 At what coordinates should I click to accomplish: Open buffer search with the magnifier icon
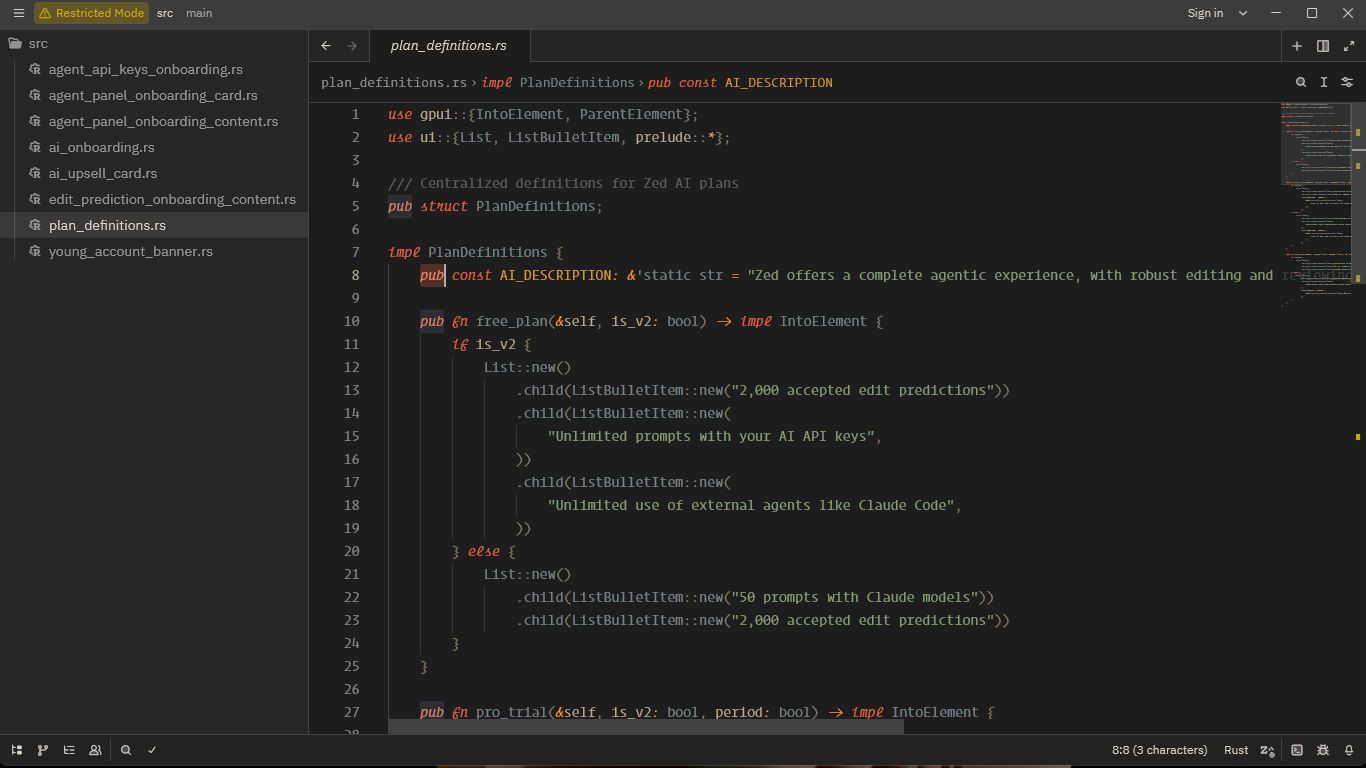[1301, 83]
